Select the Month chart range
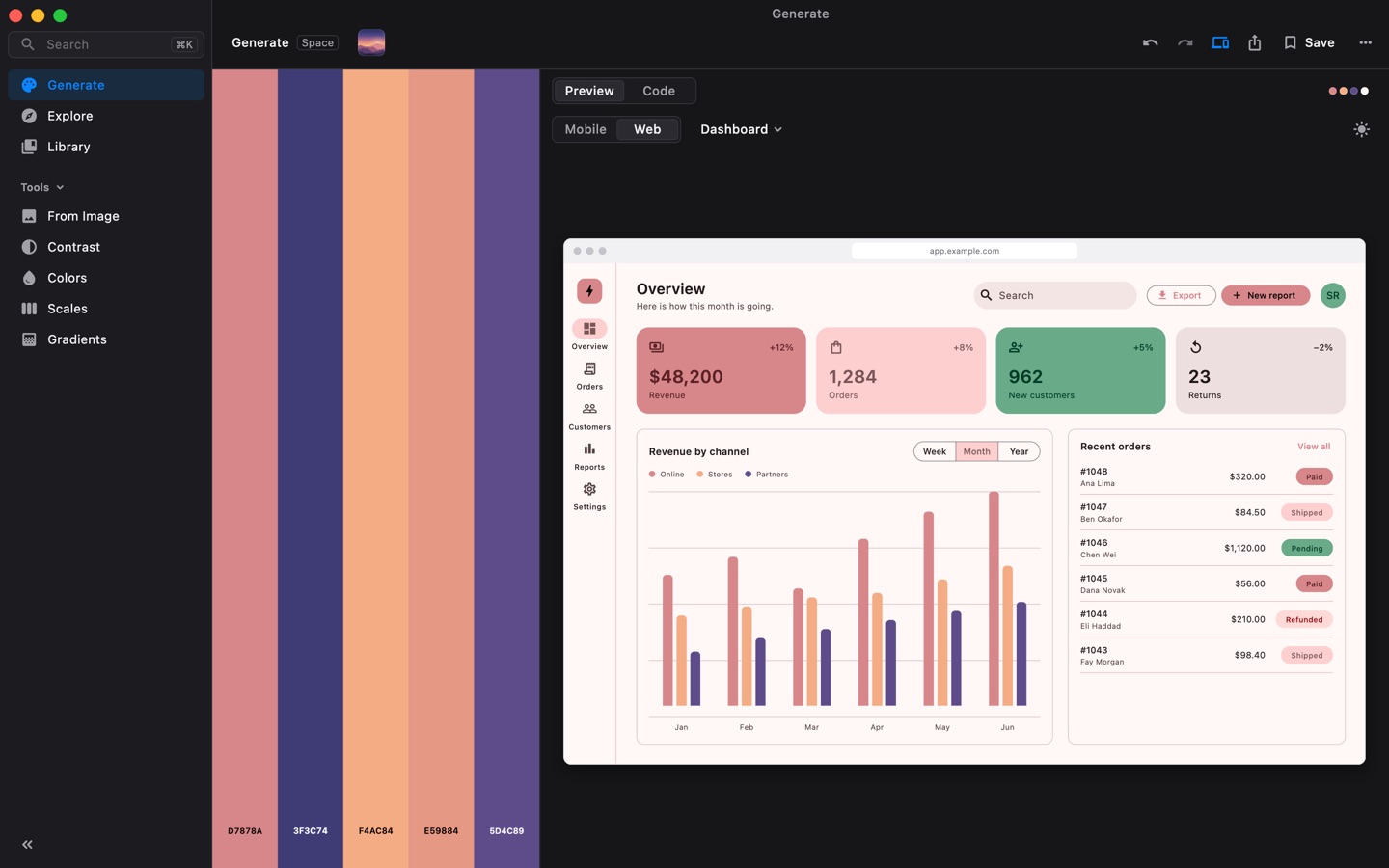Image resolution: width=1389 pixels, height=868 pixels. click(976, 451)
